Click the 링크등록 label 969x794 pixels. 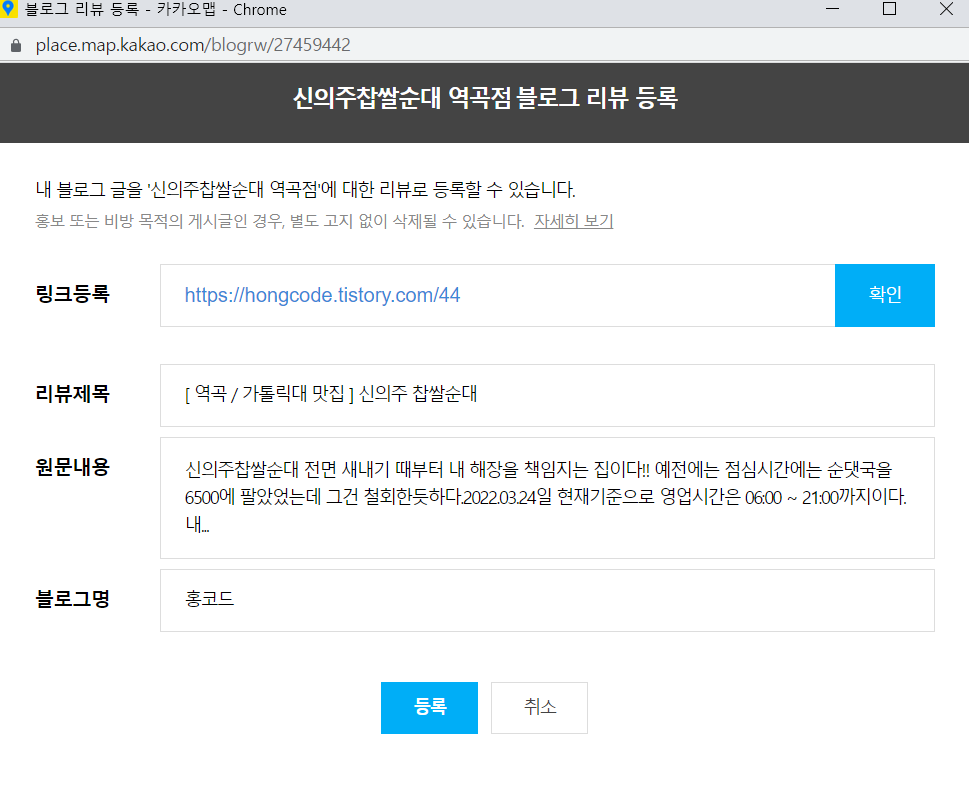pyautogui.click(x=72, y=294)
